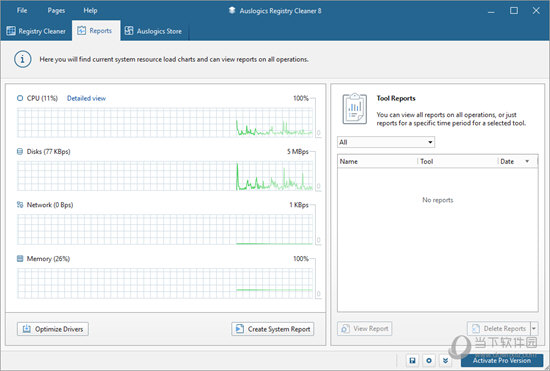Click the Tool Reports clipboard icon
Viewport: 550px width, 371px height.
click(x=355, y=109)
